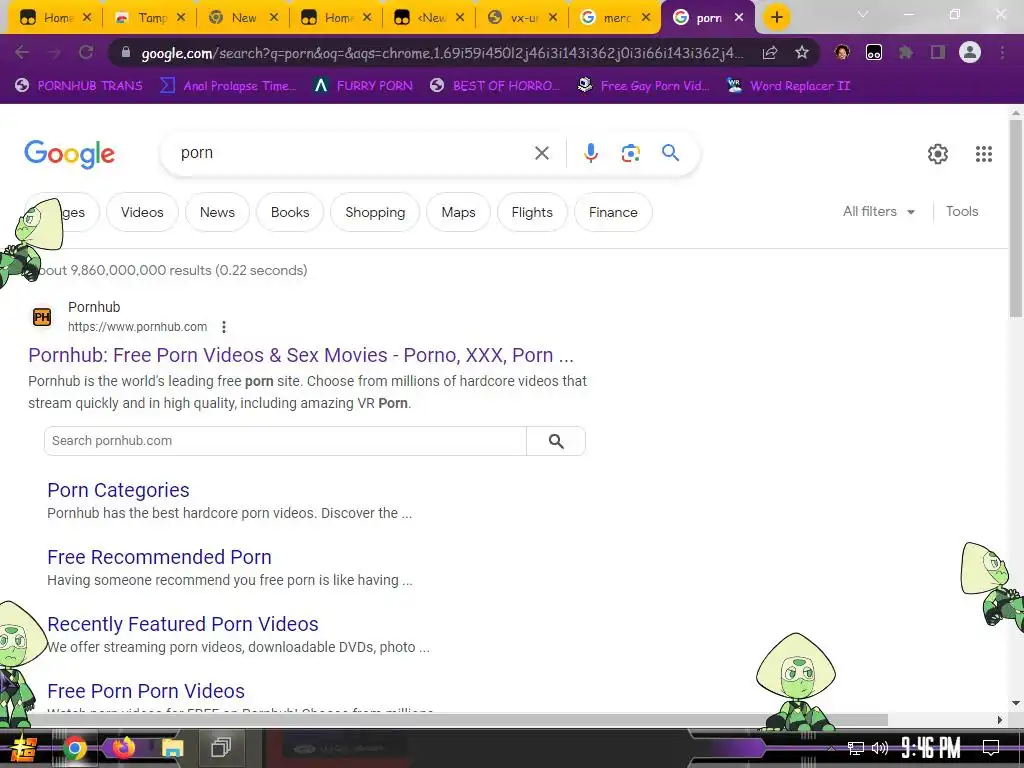Screen dimensions: 1024x768
Task: Close the active porn search tab
Action: tap(739, 18)
